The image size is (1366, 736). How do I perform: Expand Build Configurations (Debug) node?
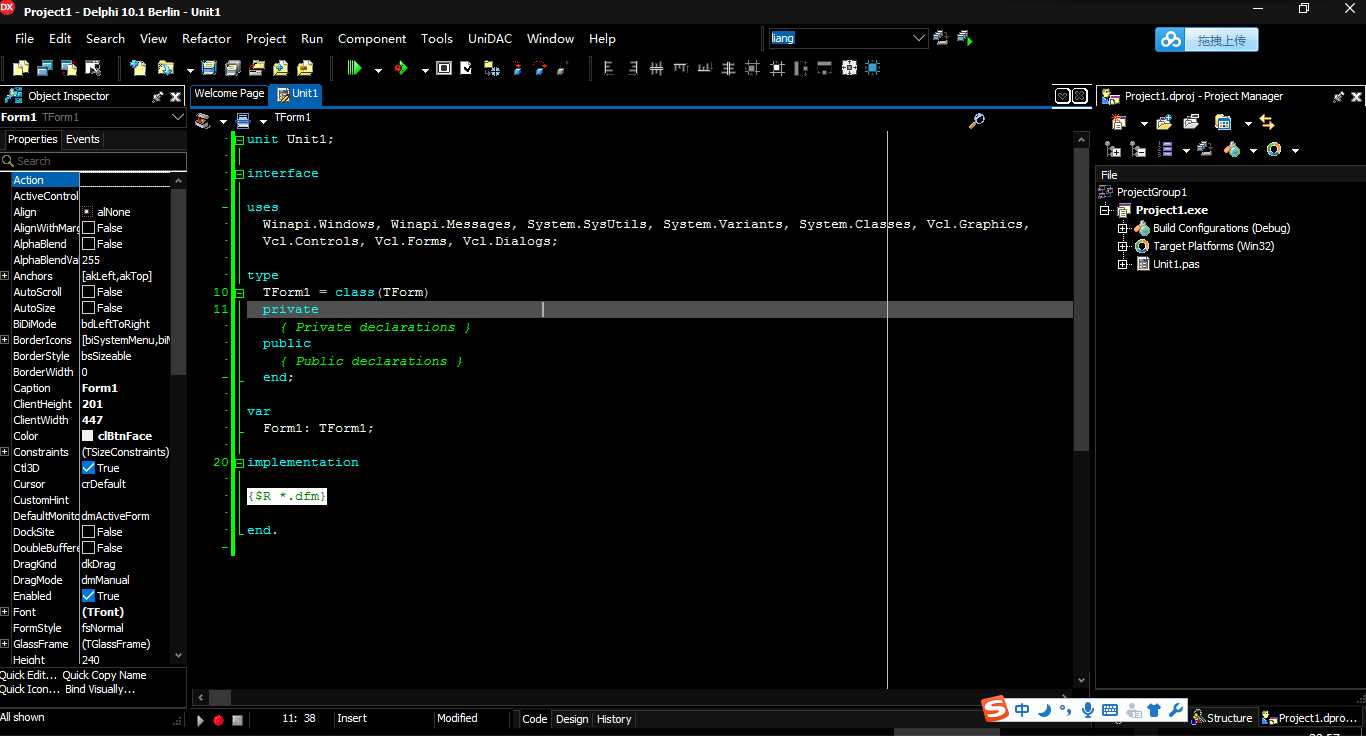1123,228
